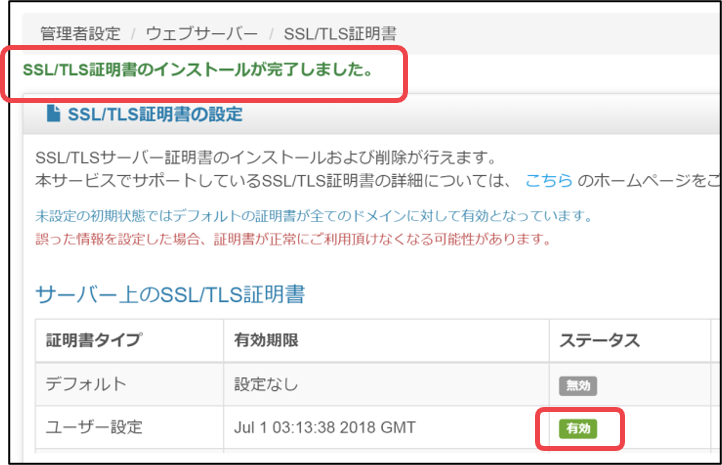This screenshot has height=465, width=722.
Task: Click the grey 無効 status badge
Action: coord(578,385)
